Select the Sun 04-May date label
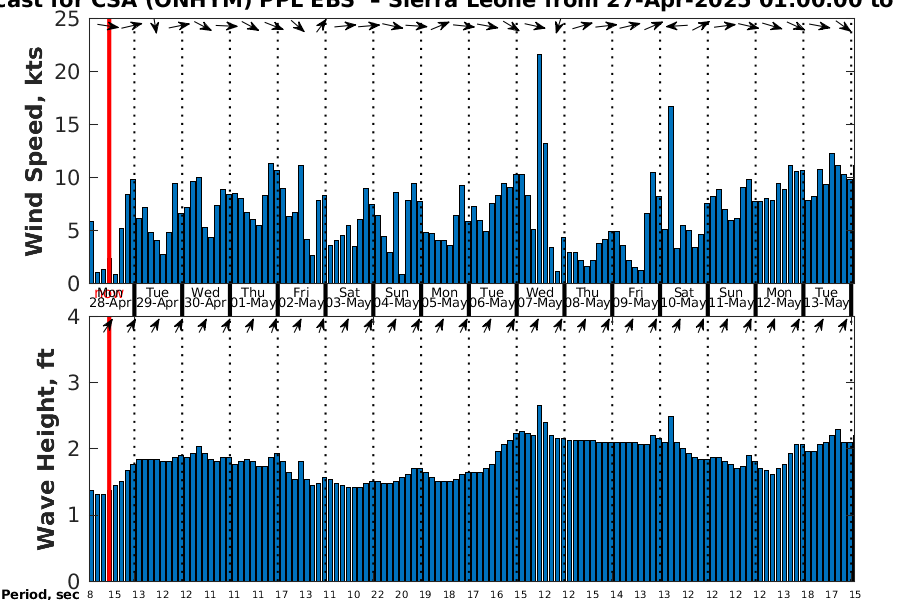 click(x=397, y=298)
